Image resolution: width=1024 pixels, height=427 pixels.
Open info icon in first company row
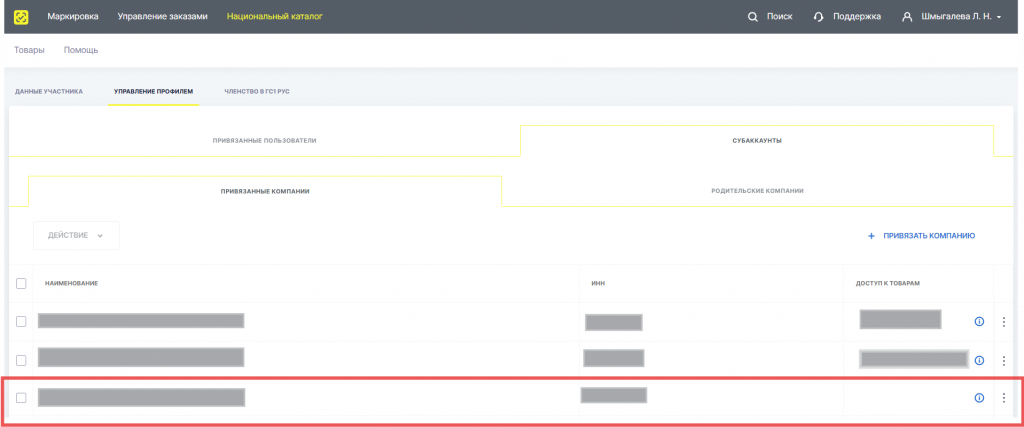[x=979, y=321]
